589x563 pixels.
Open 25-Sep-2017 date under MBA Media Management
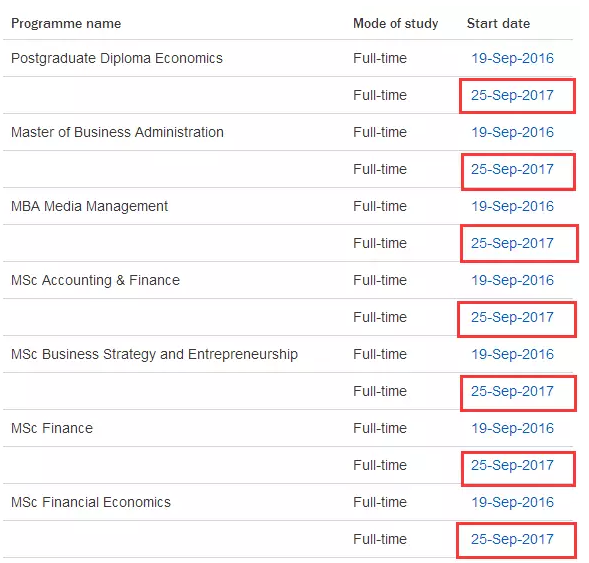tap(512, 243)
